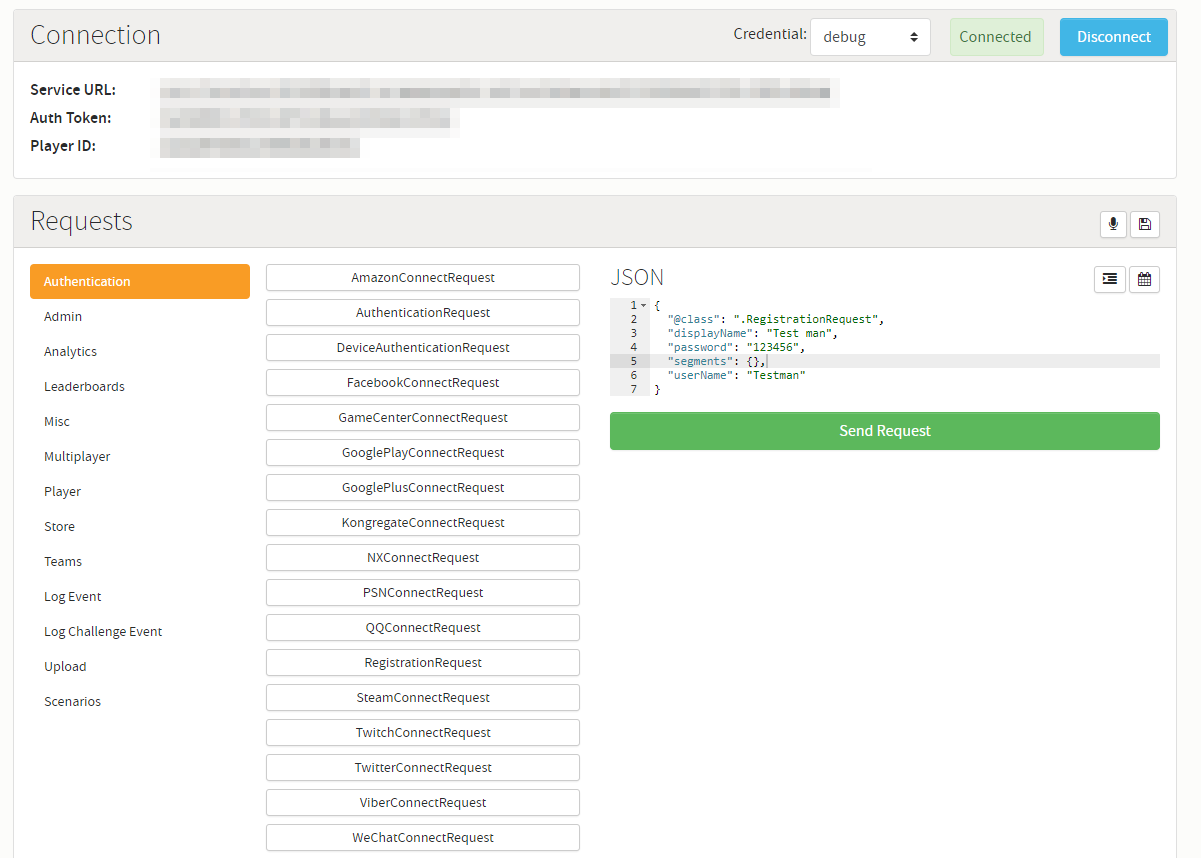This screenshot has height=858, width=1201.
Task: Choose RegistrationRequest from the request list
Action: point(423,663)
